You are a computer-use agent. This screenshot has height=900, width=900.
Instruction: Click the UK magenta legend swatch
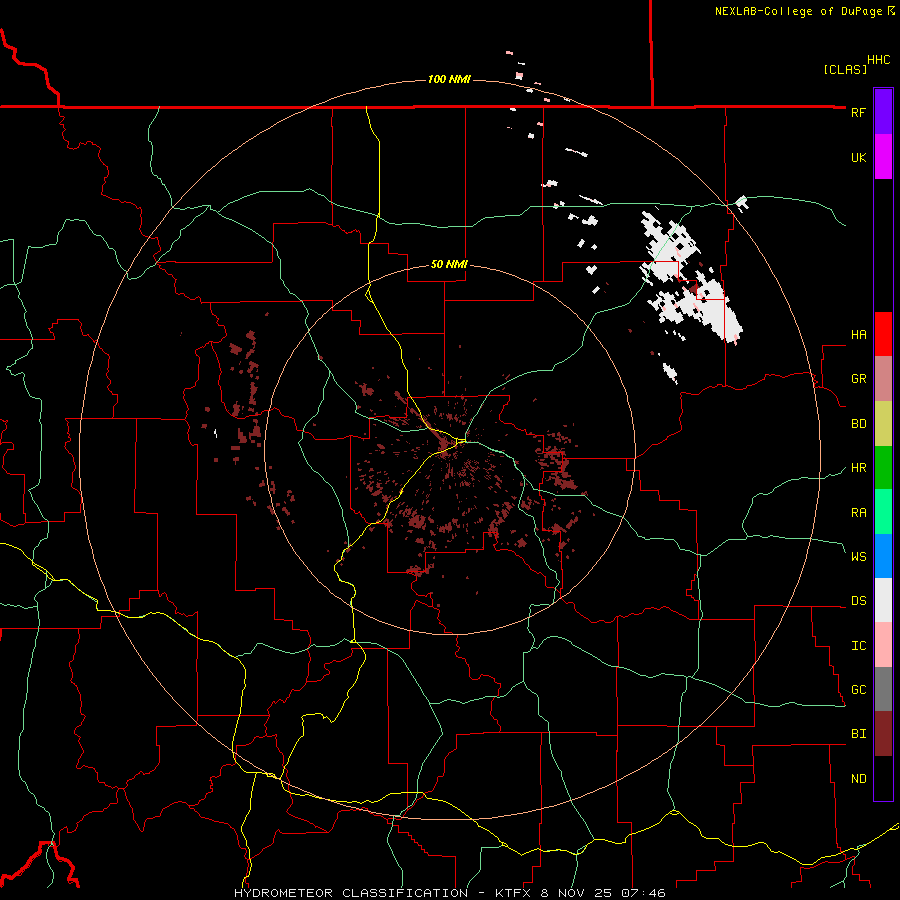(883, 157)
